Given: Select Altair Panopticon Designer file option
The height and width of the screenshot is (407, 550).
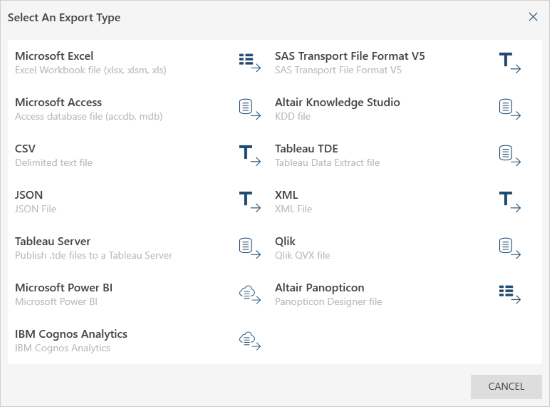Looking at the screenshot, I should (x=398, y=294).
